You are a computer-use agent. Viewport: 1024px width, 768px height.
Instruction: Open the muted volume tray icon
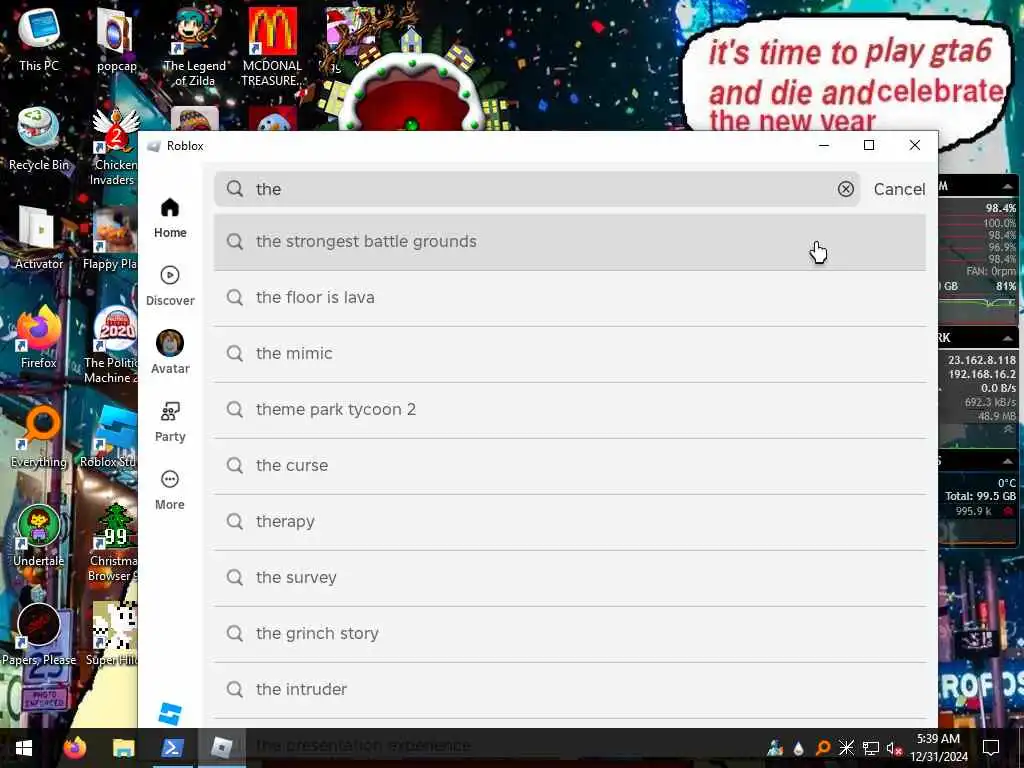pos(893,748)
